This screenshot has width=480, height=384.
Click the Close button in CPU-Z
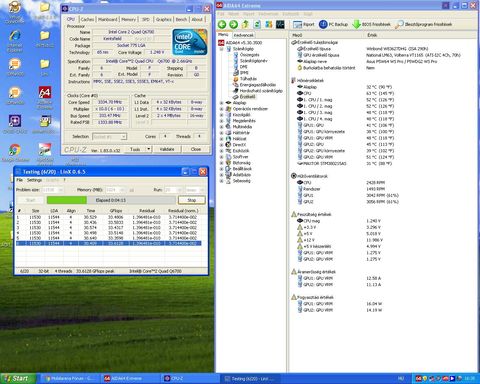point(196,149)
